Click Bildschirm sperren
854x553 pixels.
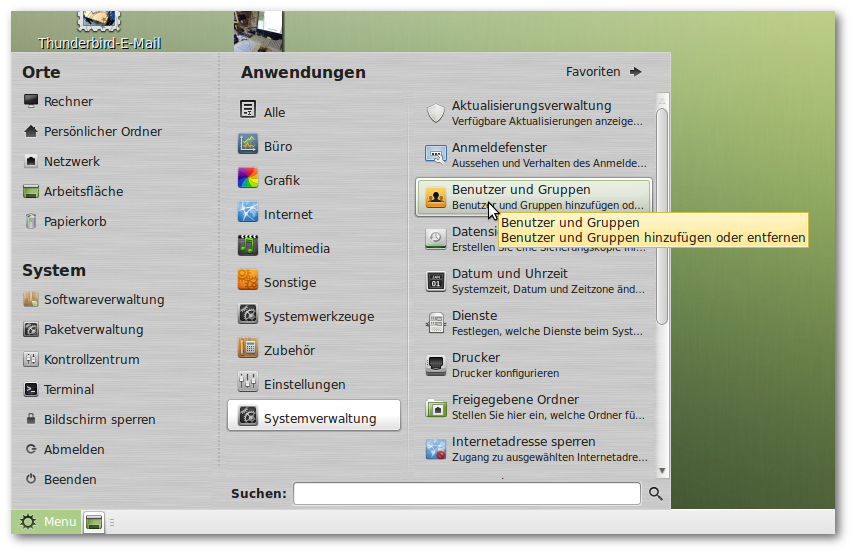tap(99, 419)
